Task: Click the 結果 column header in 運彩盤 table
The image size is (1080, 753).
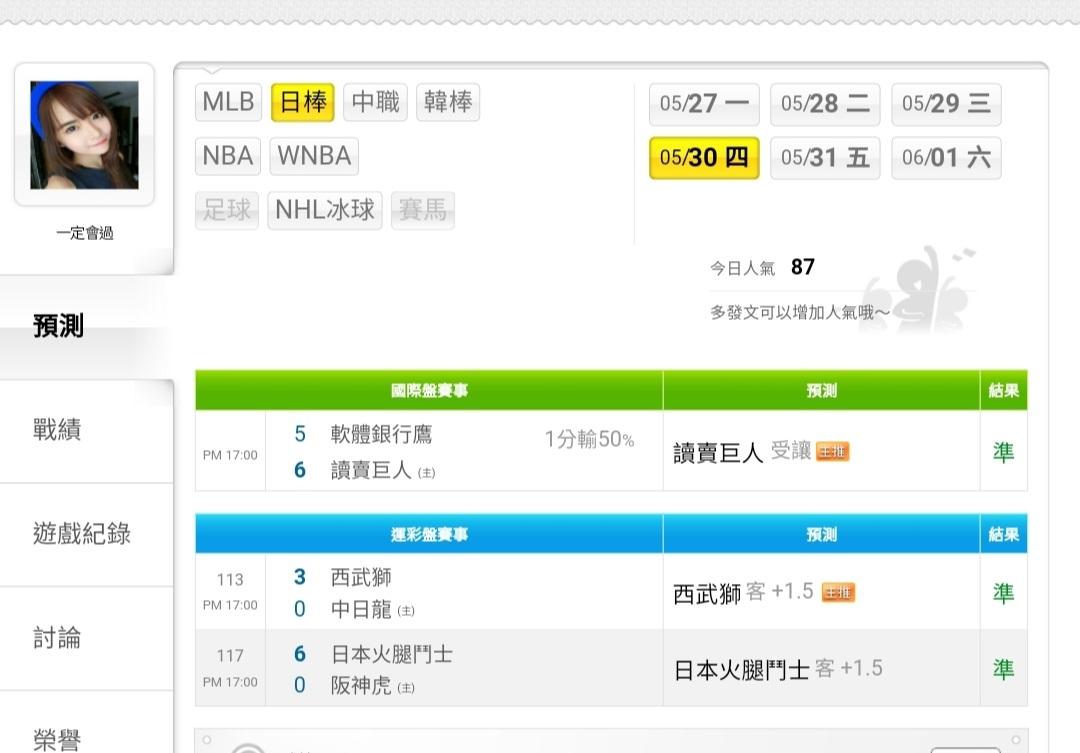Action: pyautogui.click(x=1004, y=534)
